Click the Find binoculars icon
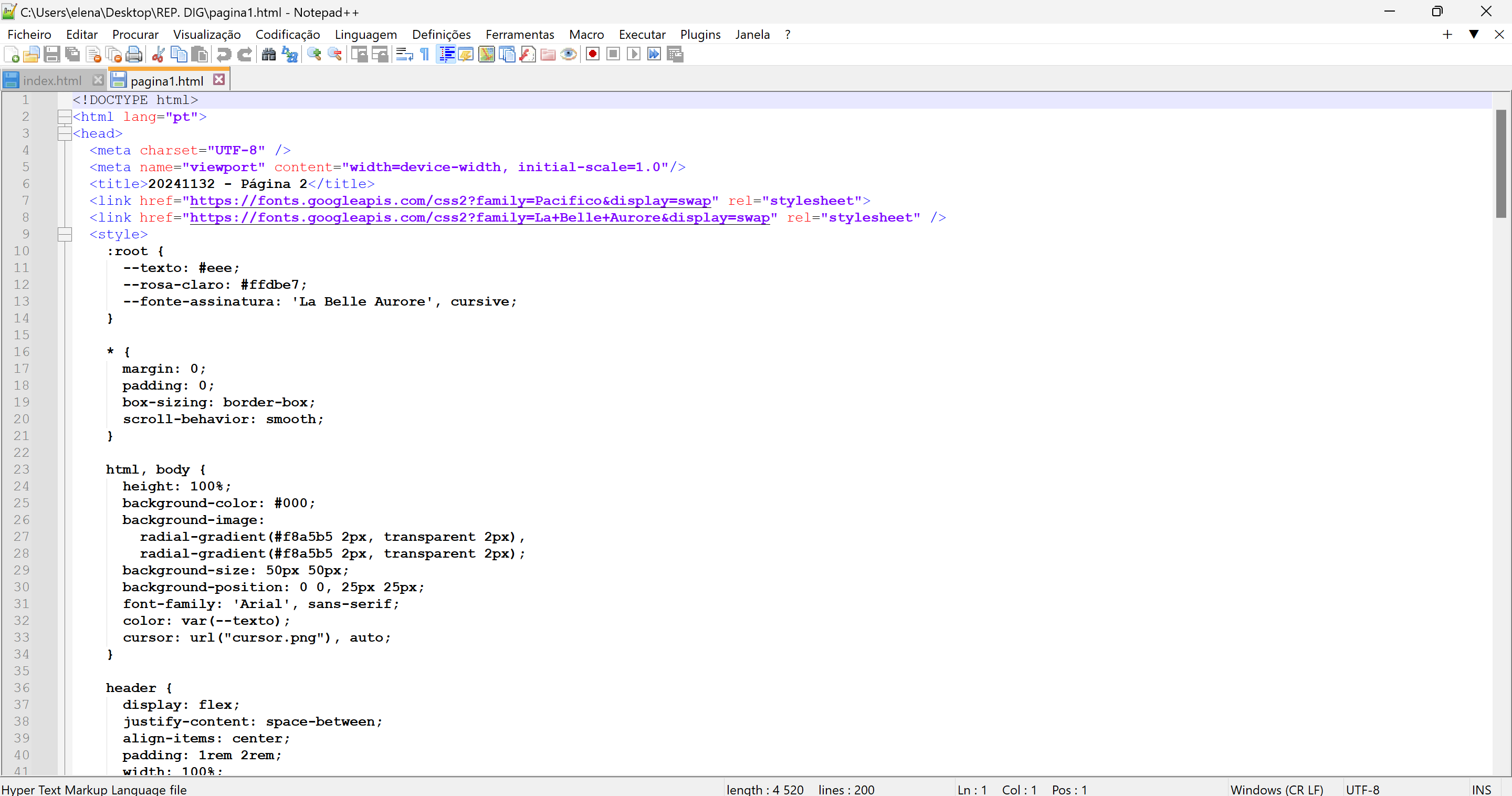The image size is (1512, 796). tap(269, 55)
